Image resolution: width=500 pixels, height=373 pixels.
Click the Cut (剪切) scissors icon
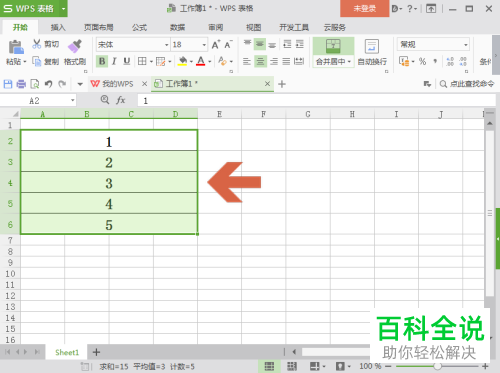tap(37, 44)
